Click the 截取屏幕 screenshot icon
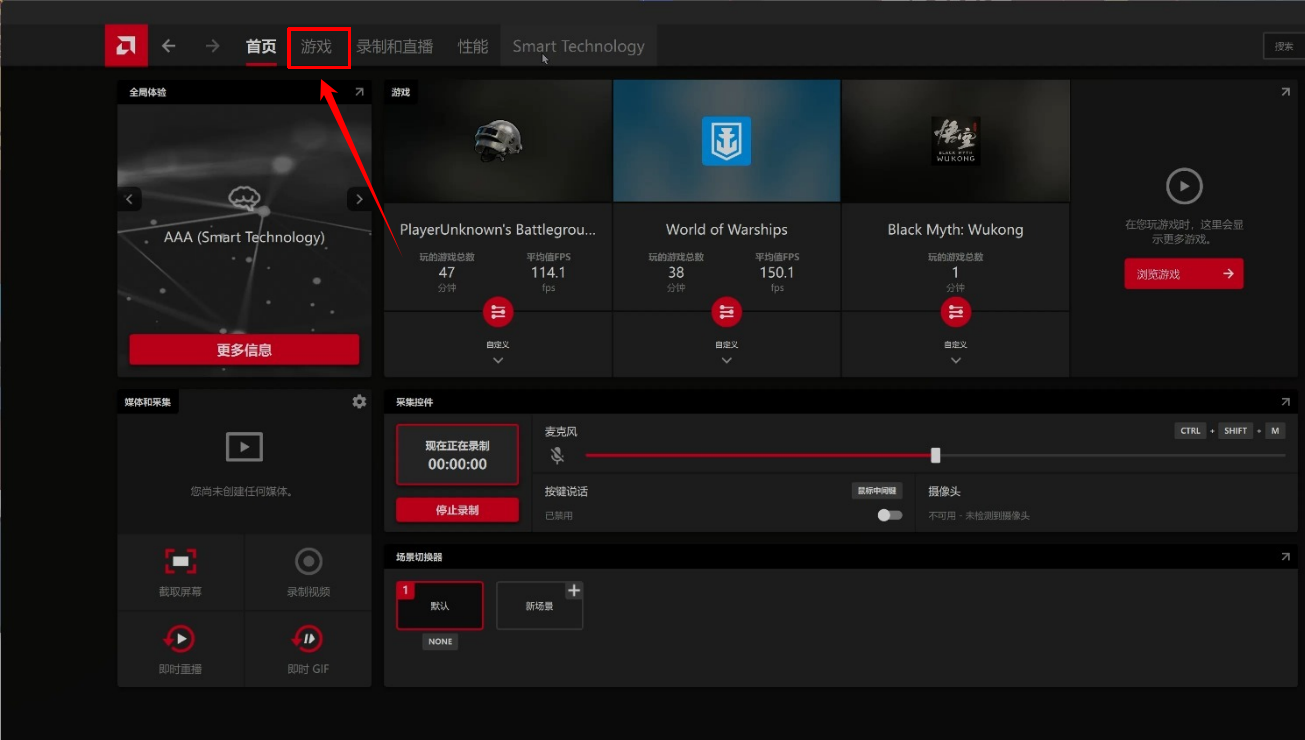This screenshot has height=740, width=1305. [x=181, y=561]
